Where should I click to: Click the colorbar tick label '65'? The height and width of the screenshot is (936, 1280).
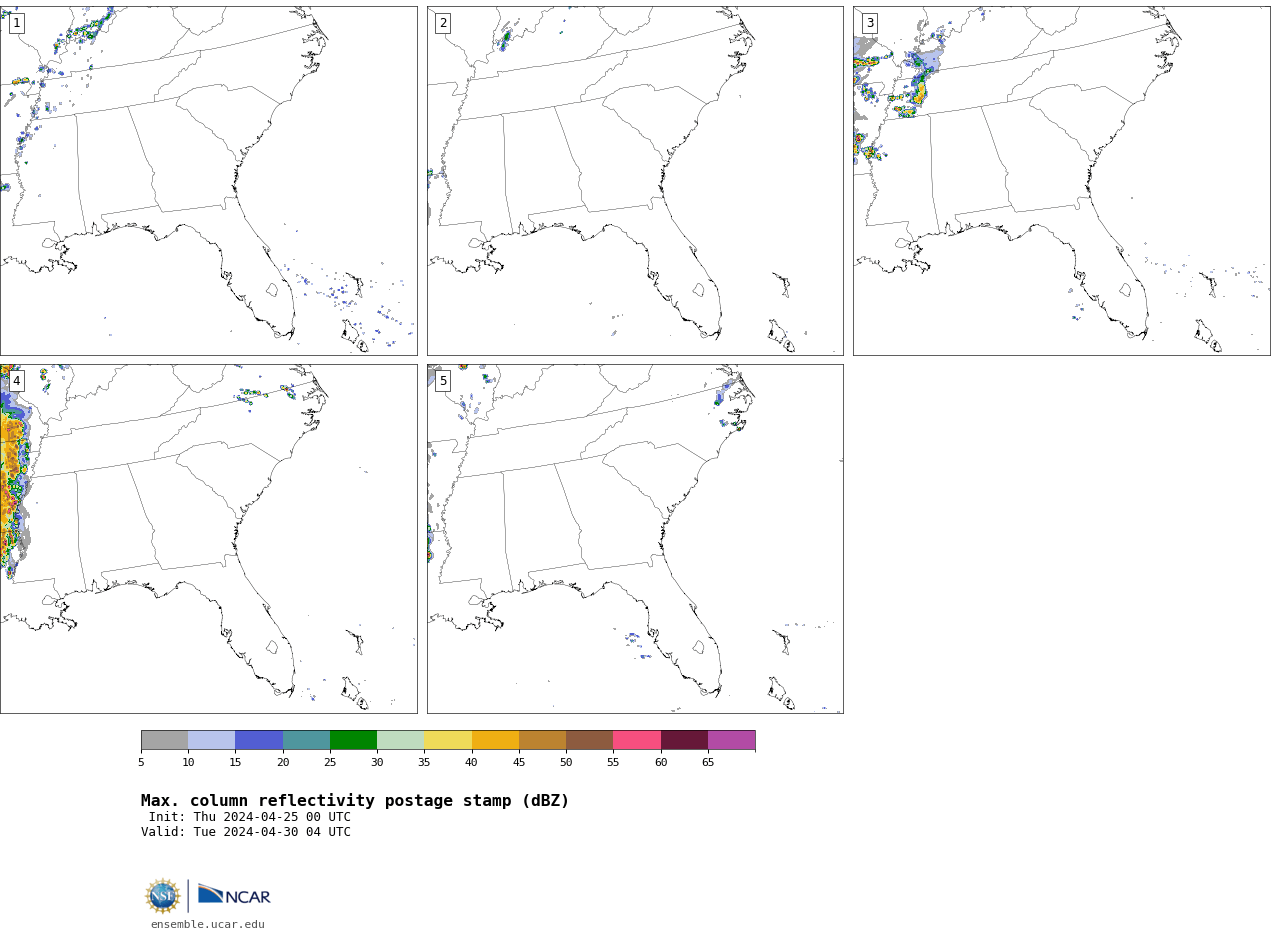point(708,763)
